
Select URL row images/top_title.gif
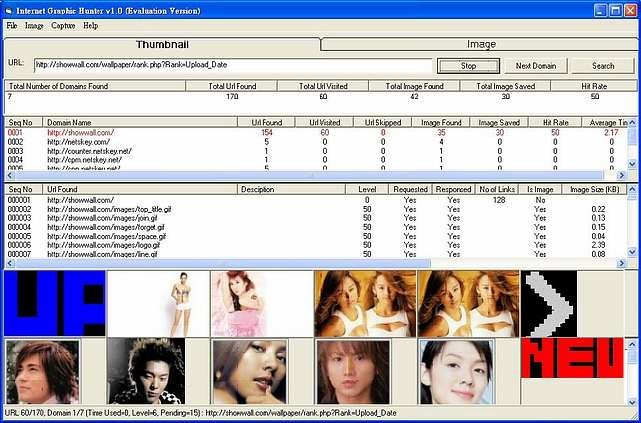pyautogui.click(x=316, y=209)
